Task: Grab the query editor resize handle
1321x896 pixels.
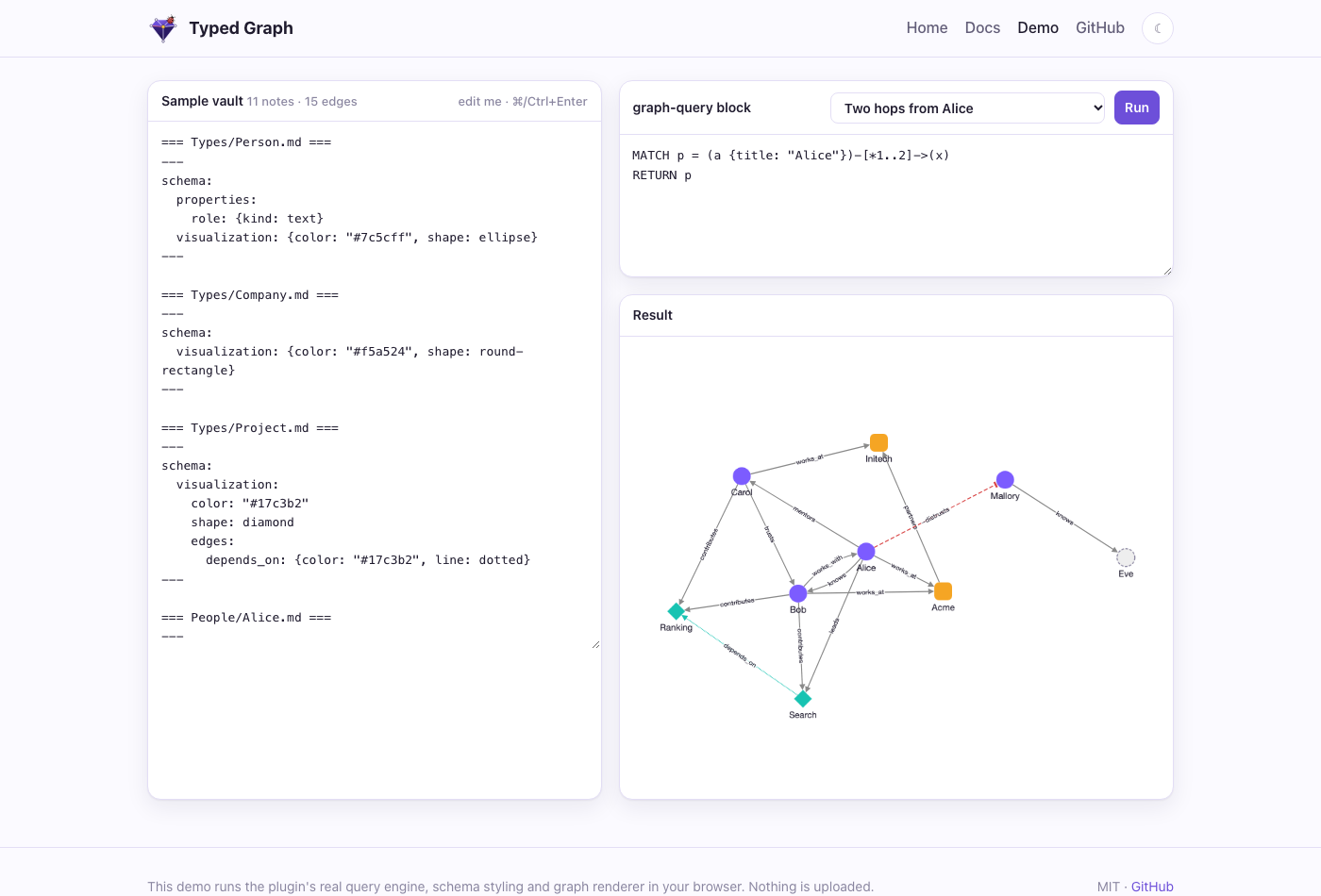Action: tap(1167, 271)
